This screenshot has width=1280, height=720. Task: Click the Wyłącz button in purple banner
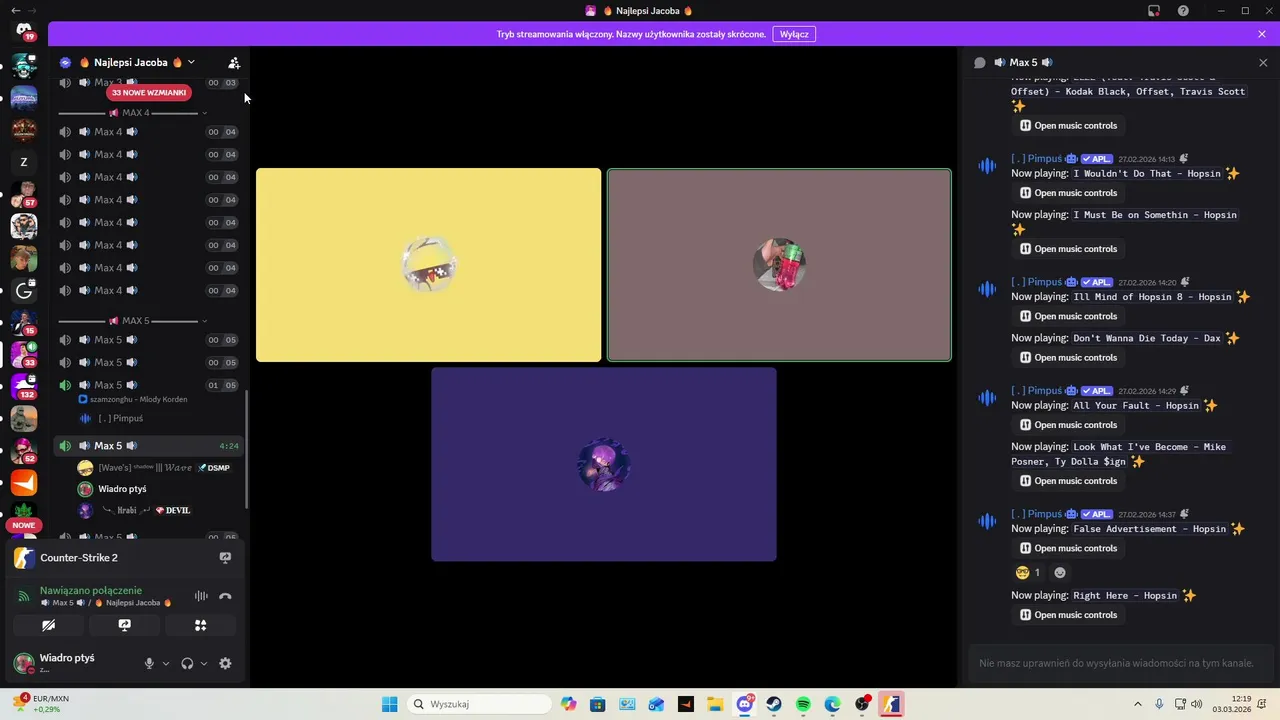pos(794,34)
